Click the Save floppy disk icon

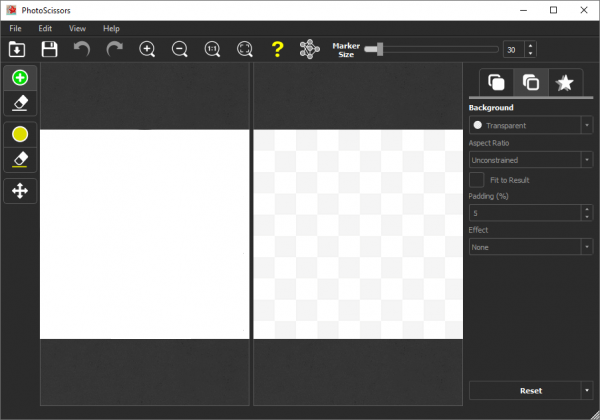click(49, 48)
